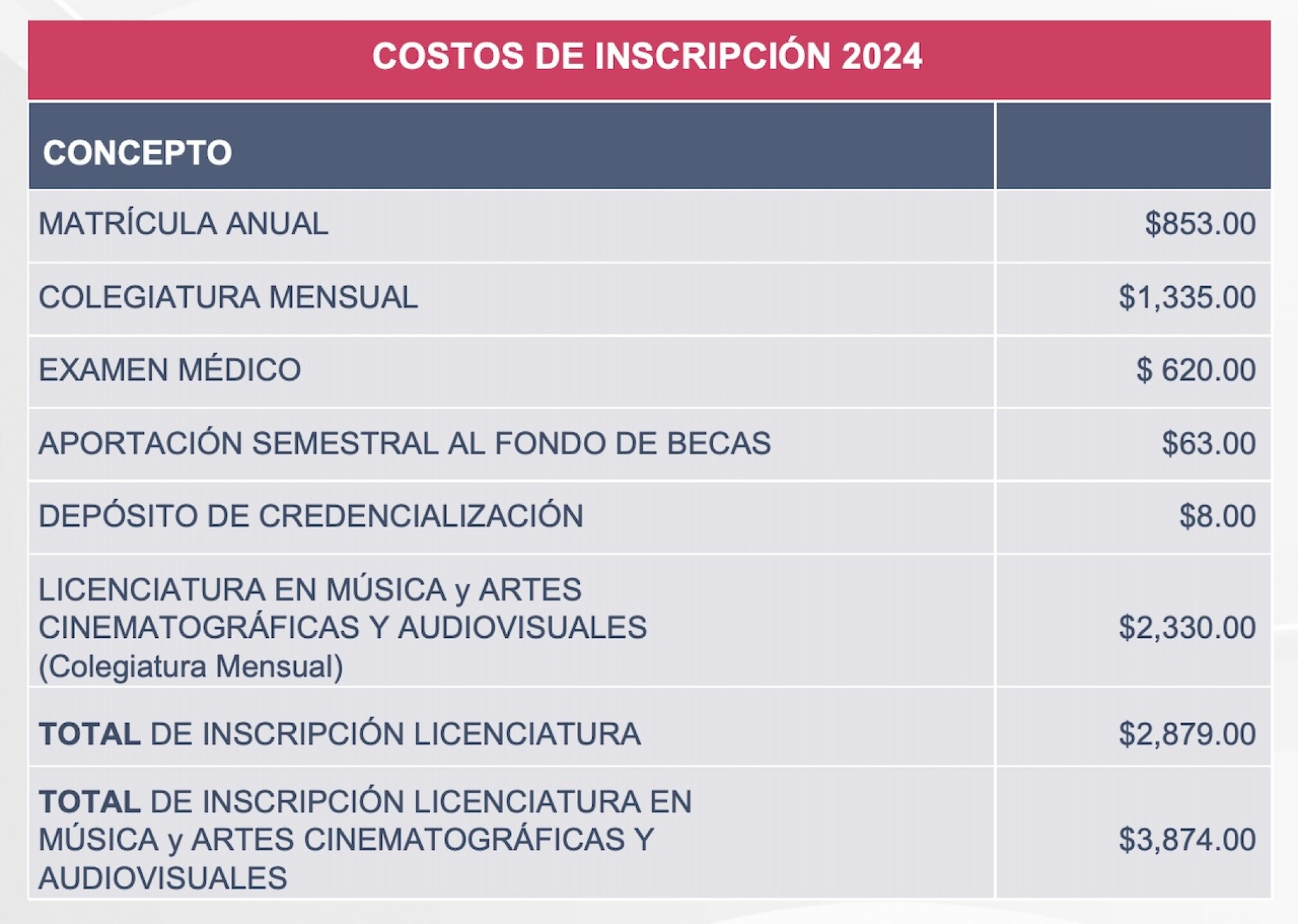Click the $8.00 amount cell
Screen dimensions: 1298x924
(x=1217, y=517)
